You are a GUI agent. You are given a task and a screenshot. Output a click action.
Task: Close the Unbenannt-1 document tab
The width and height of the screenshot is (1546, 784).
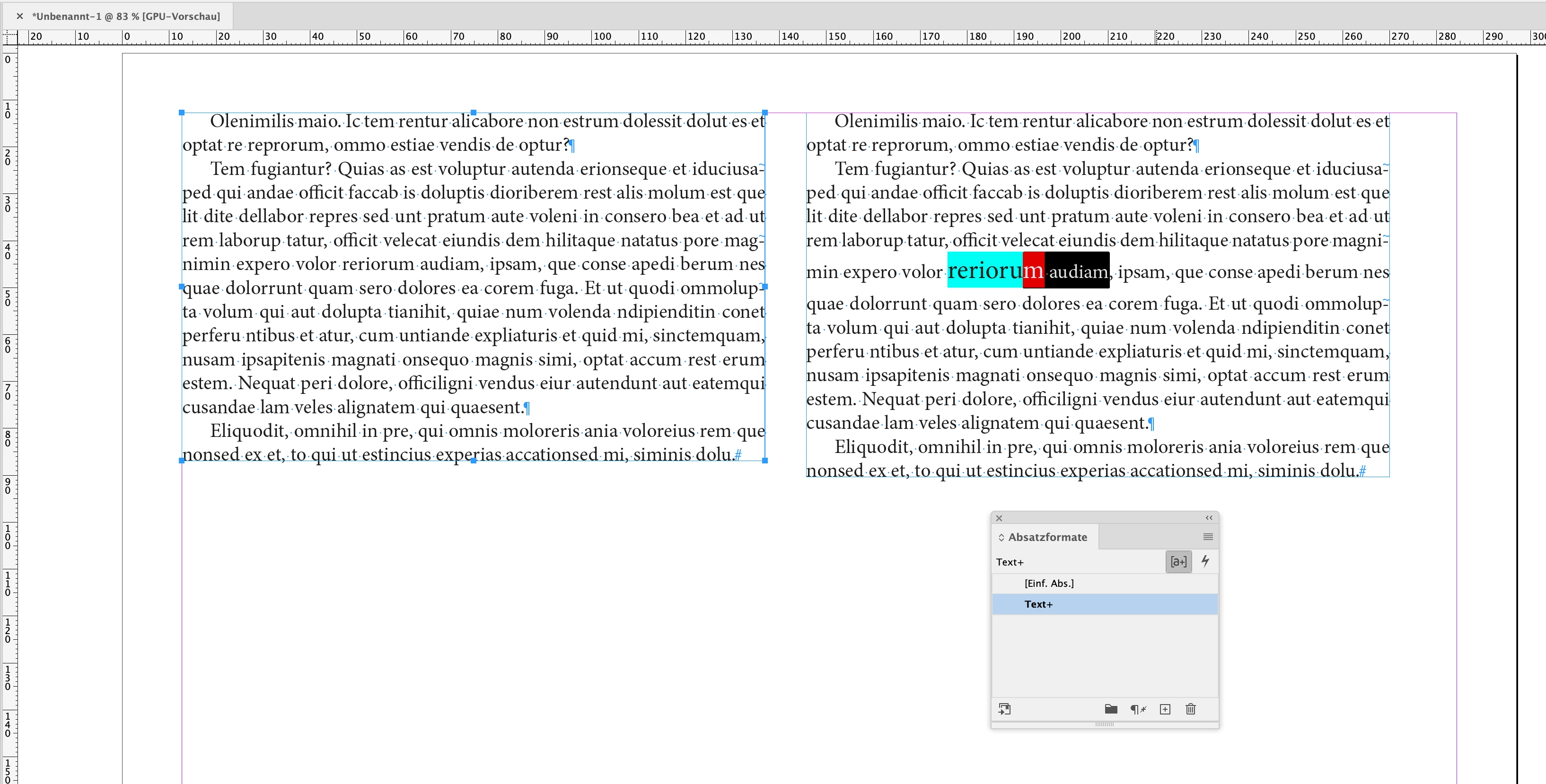(x=20, y=16)
